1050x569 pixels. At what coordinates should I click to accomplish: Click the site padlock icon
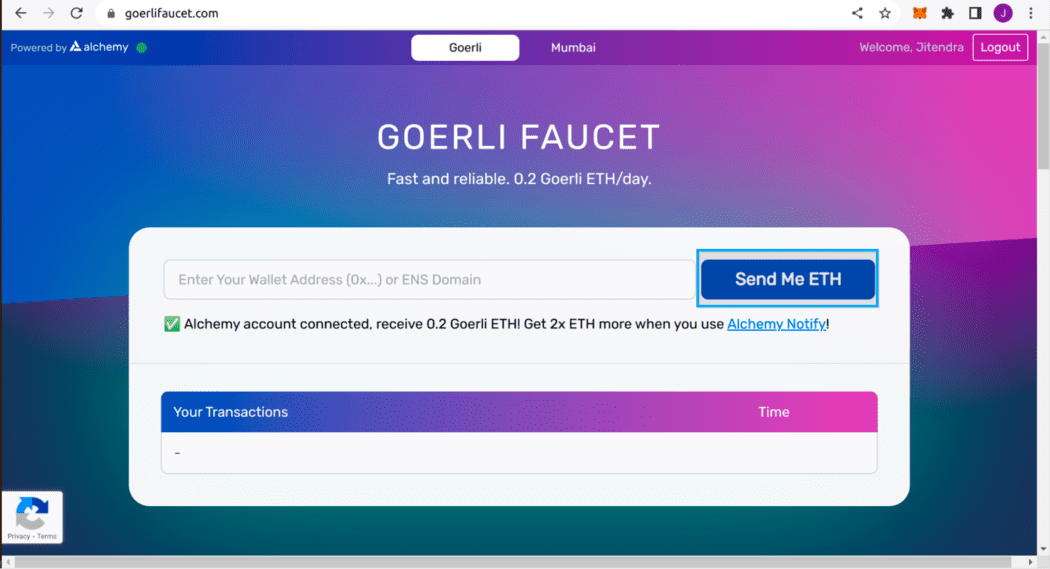[x=112, y=14]
